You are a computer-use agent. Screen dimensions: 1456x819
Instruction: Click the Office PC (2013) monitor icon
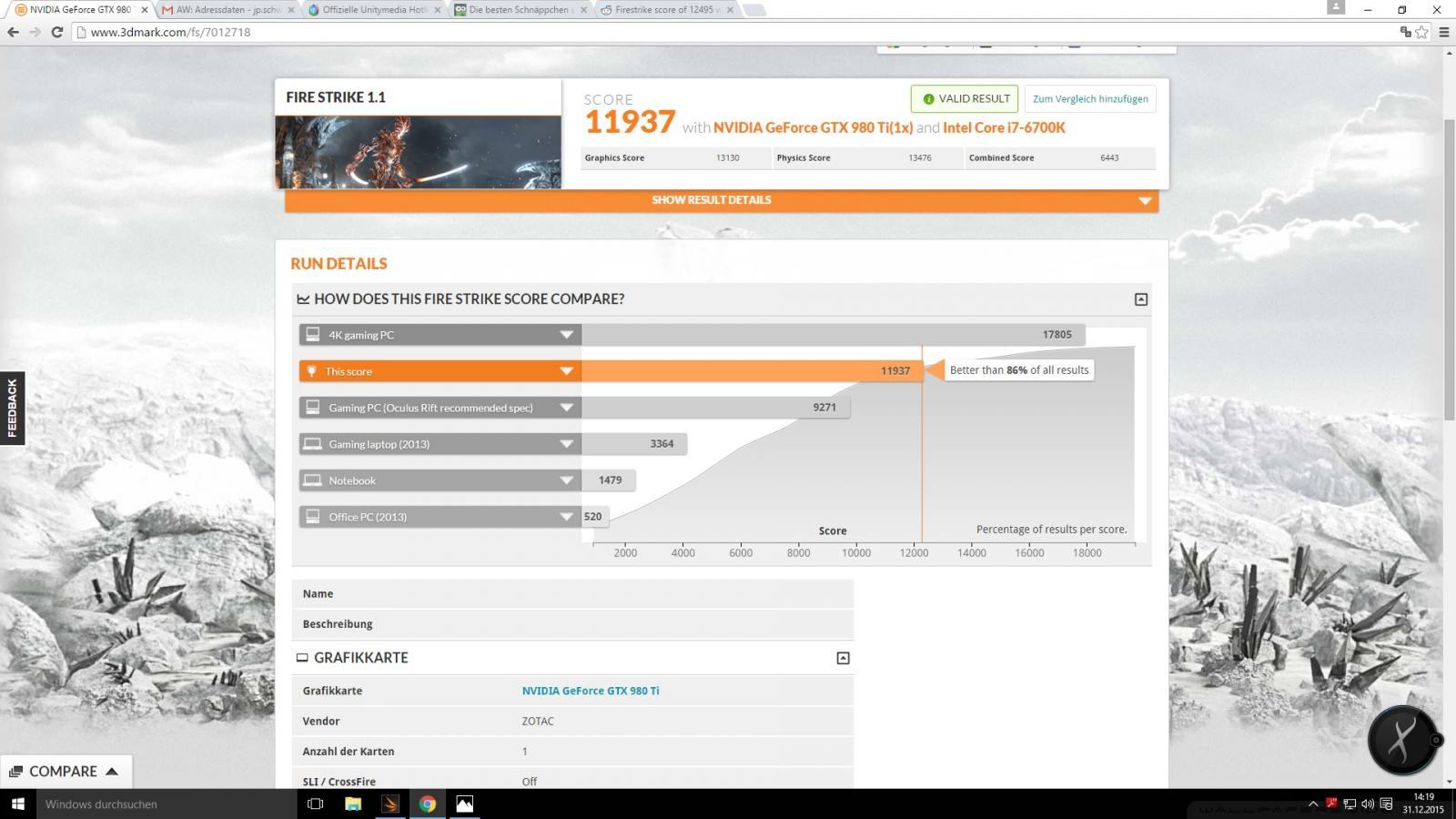click(312, 517)
